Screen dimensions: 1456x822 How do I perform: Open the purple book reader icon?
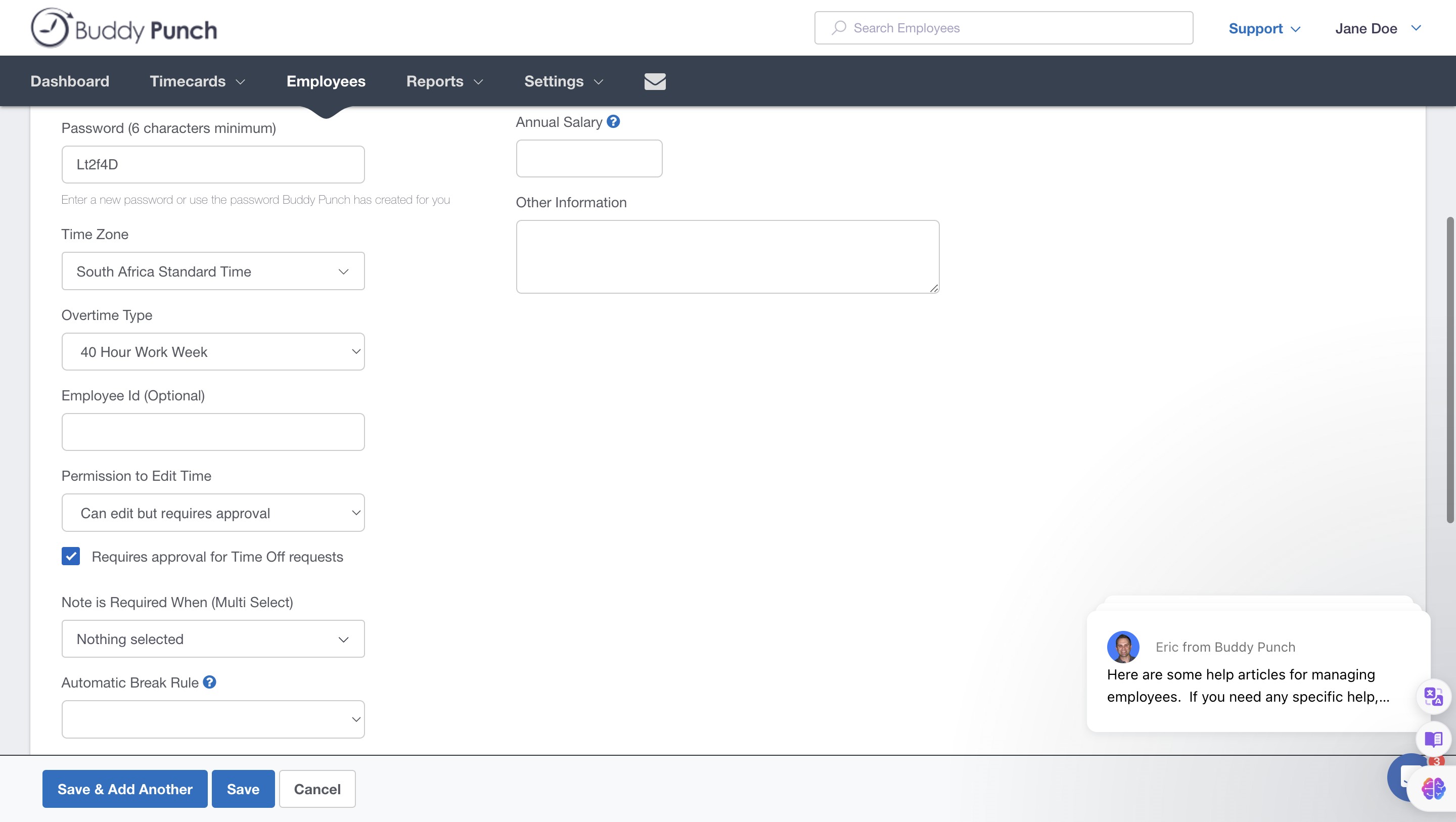coord(1433,739)
